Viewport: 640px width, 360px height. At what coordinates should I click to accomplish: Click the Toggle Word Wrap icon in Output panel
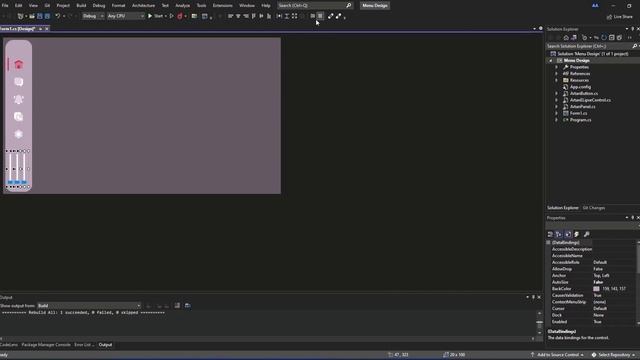188,306
